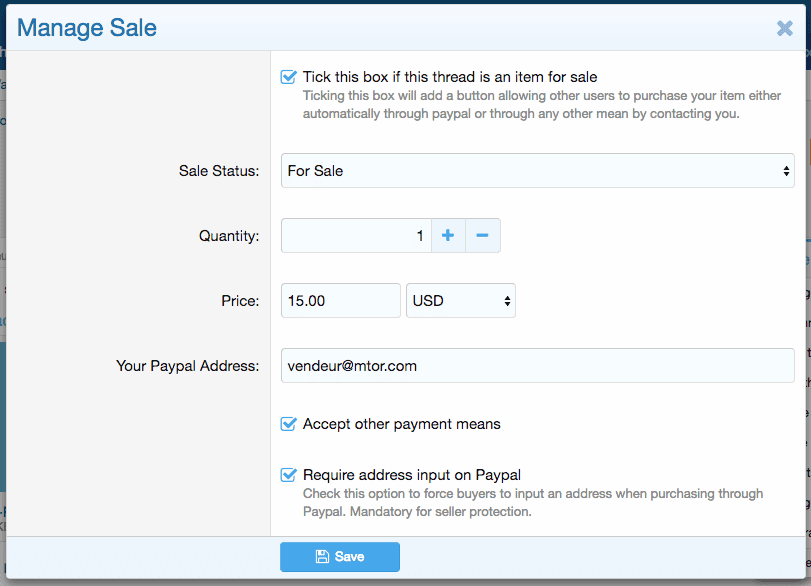The width and height of the screenshot is (811, 586).
Task: Uncheck Require address input on Paypal
Action: click(289, 475)
